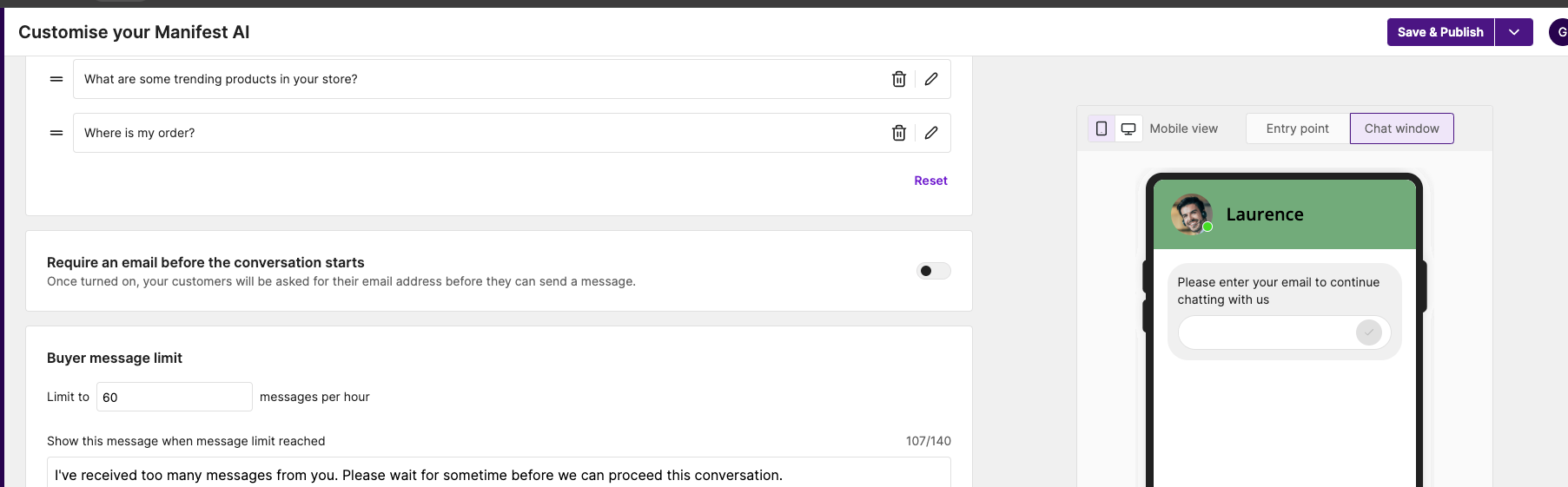
Task: Click the Save & Publish button
Action: pos(1440,32)
